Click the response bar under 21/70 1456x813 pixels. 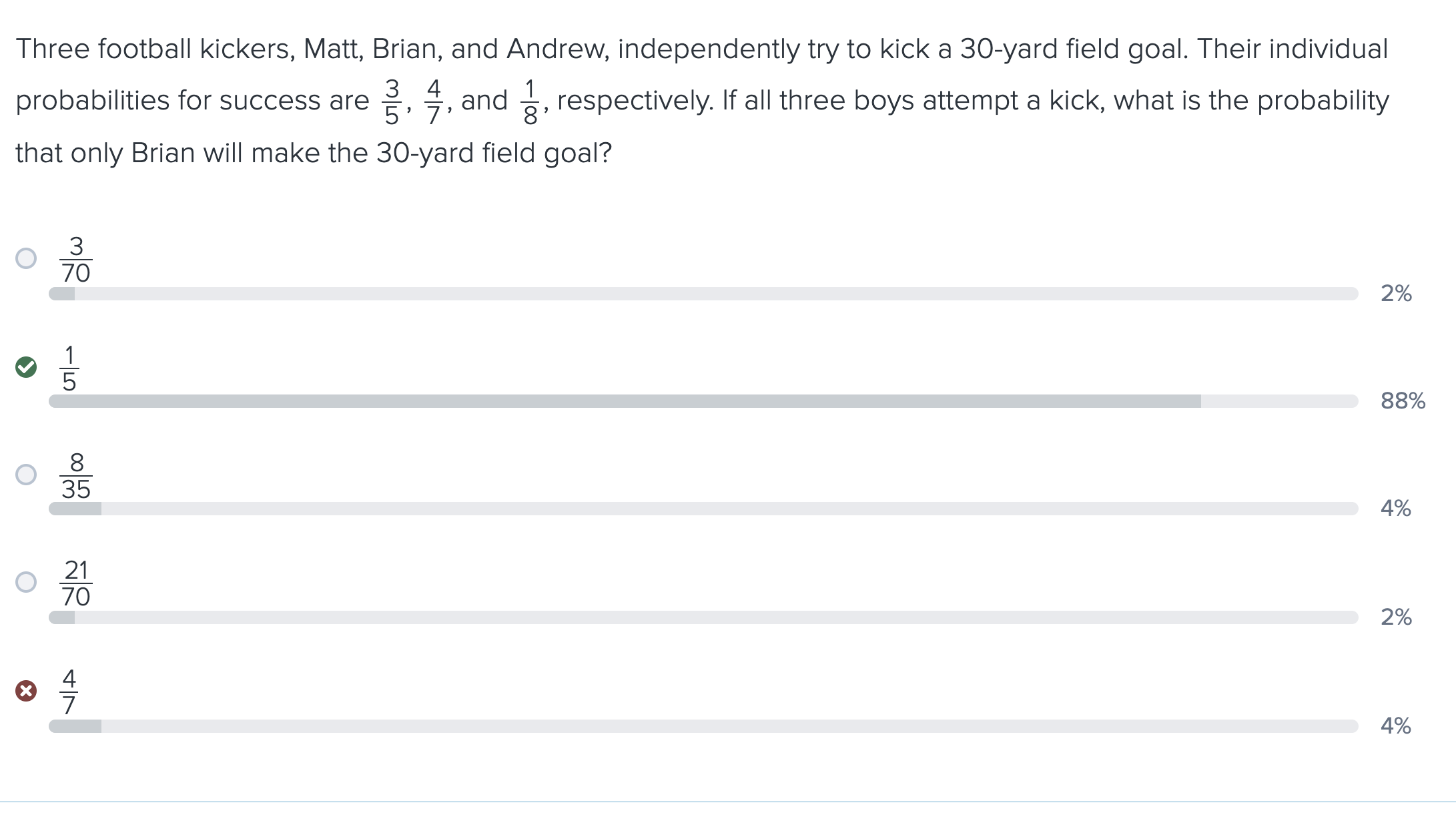[x=703, y=617]
